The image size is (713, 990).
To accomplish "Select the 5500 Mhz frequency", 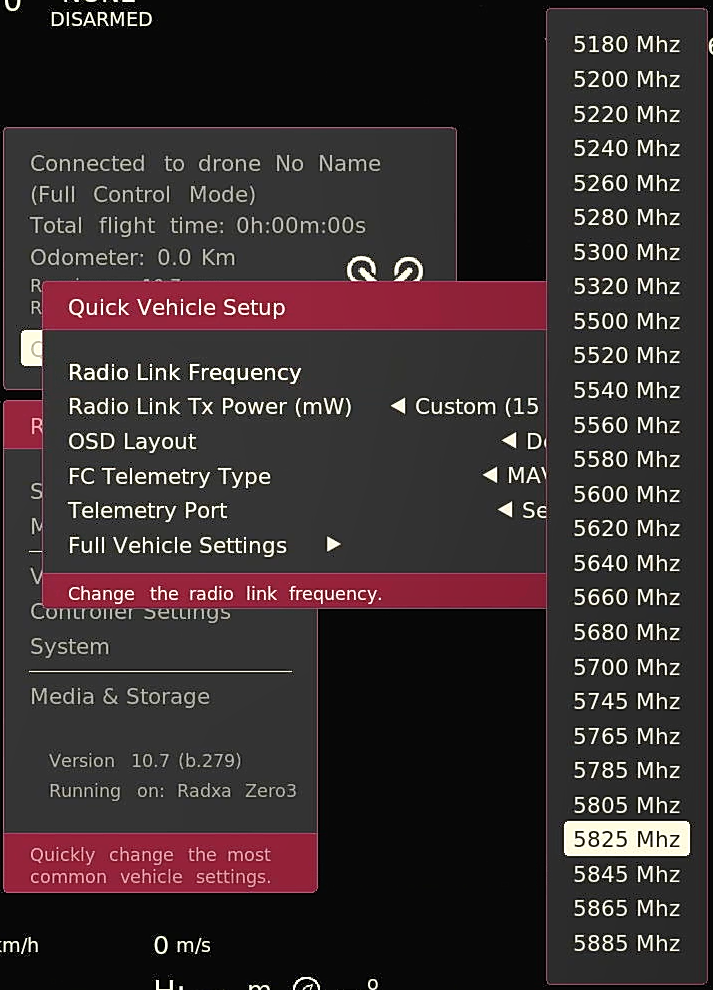I will [627, 321].
